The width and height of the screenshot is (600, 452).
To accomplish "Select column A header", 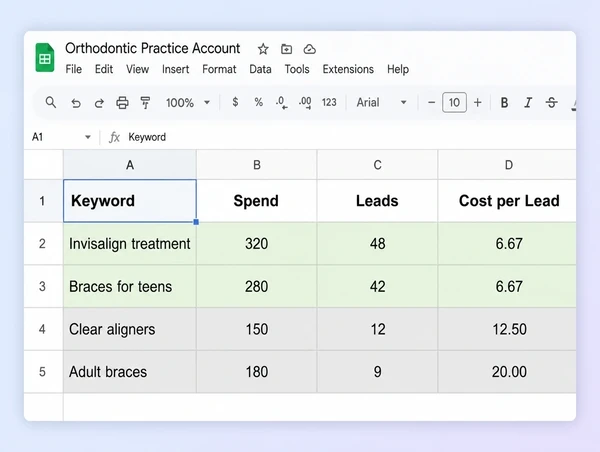I will (130, 165).
